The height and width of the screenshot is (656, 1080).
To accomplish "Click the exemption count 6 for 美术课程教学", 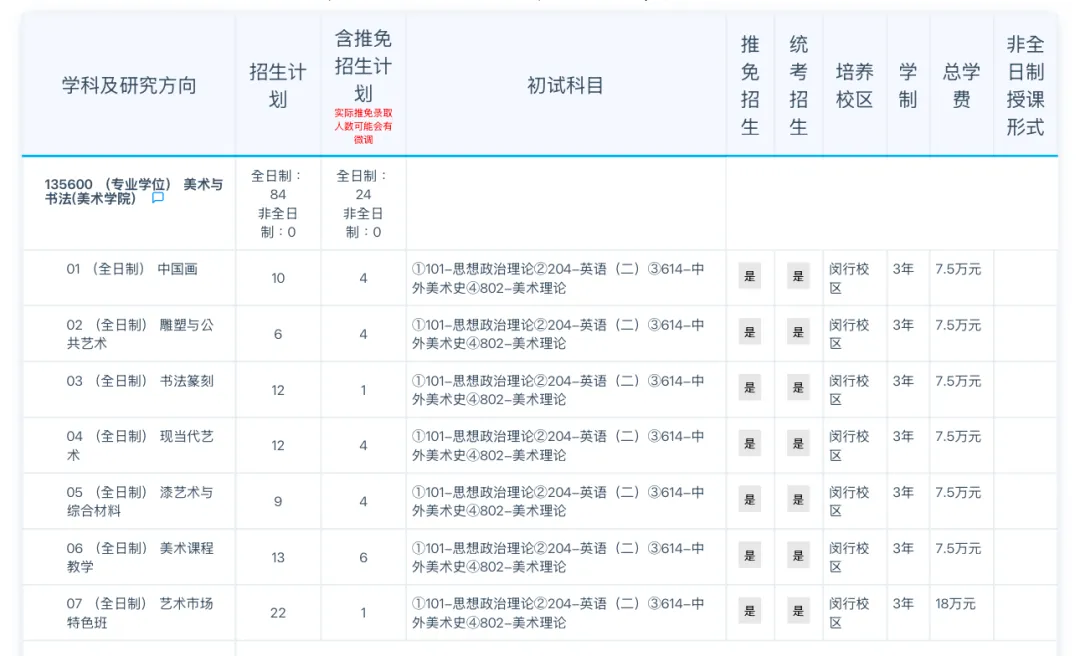I will tap(363, 557).
